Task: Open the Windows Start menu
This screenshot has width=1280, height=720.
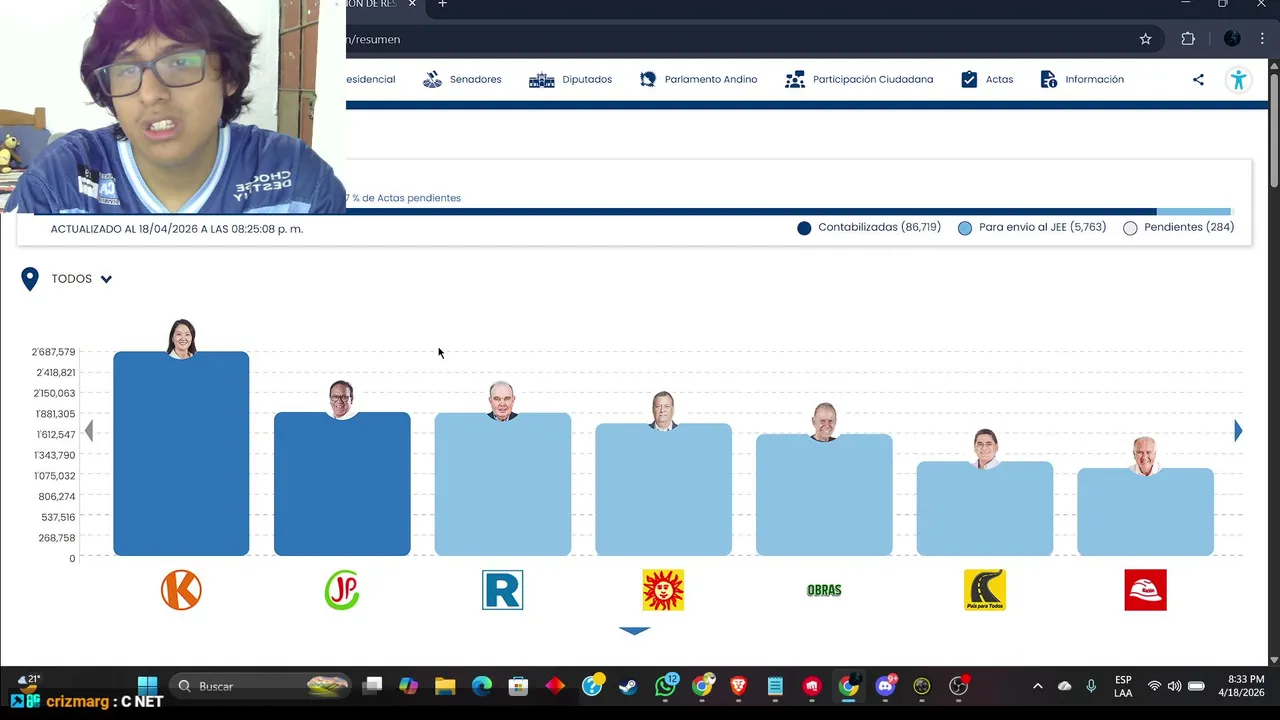Action: tap(147, 686)
